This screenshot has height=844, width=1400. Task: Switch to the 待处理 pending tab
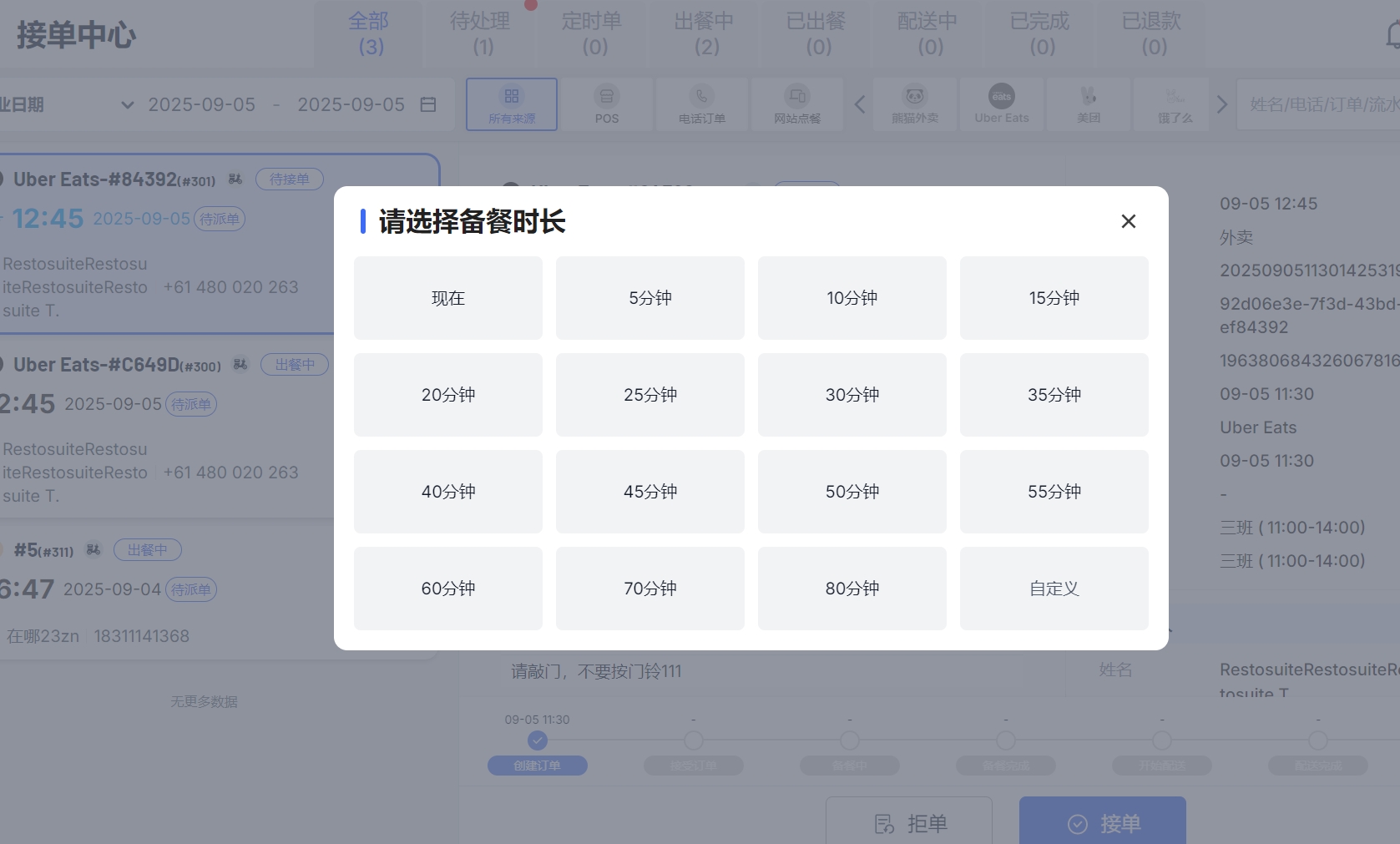(x=480, y=33)
